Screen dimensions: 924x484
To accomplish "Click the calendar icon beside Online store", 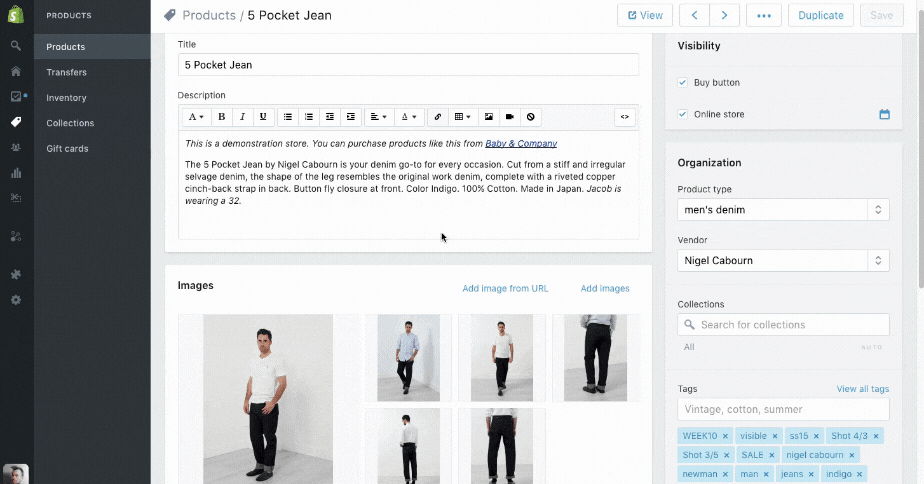I will (x=884, y=115).
